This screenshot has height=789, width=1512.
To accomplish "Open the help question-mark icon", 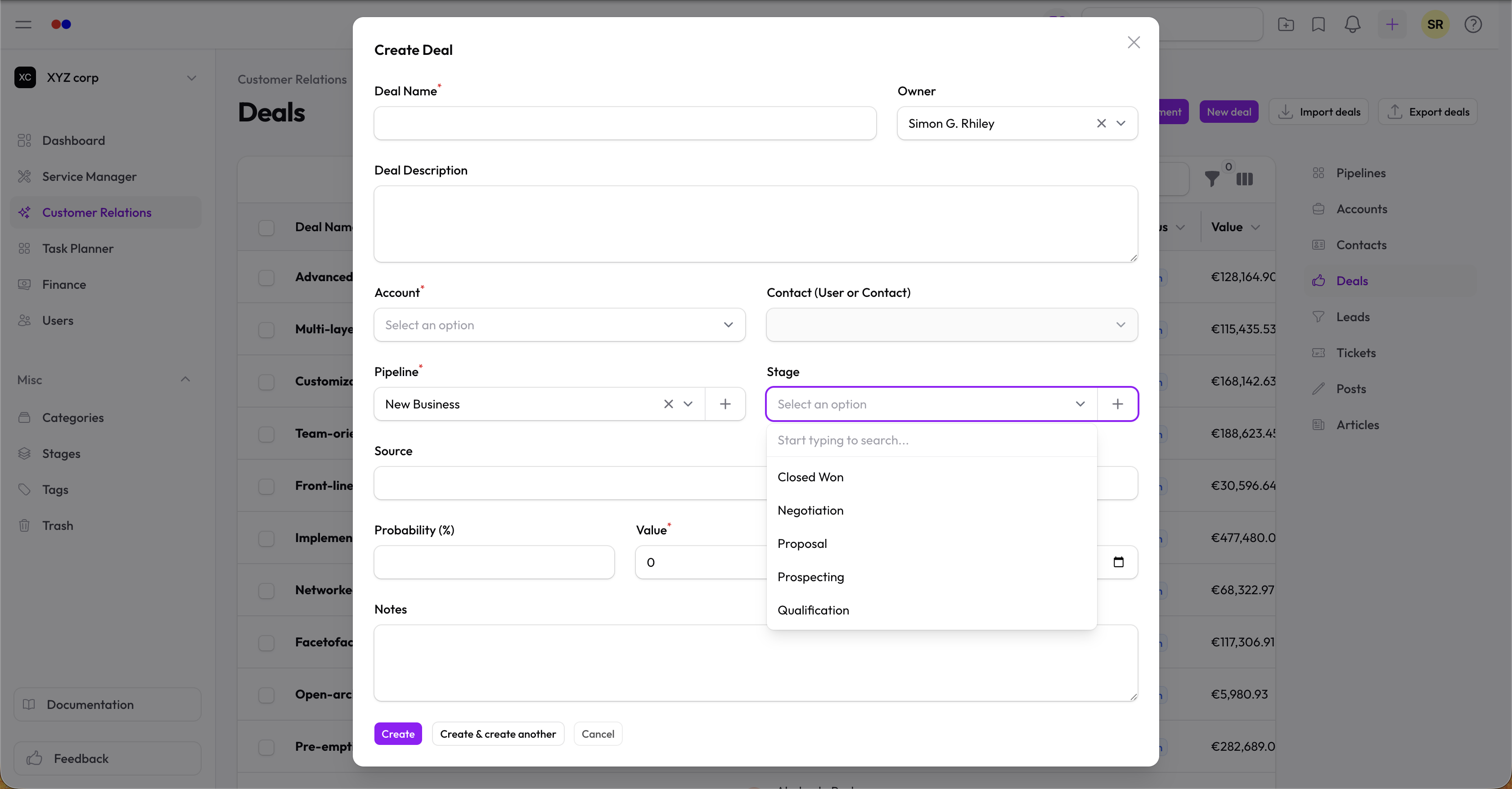I will pos(1473,24).
